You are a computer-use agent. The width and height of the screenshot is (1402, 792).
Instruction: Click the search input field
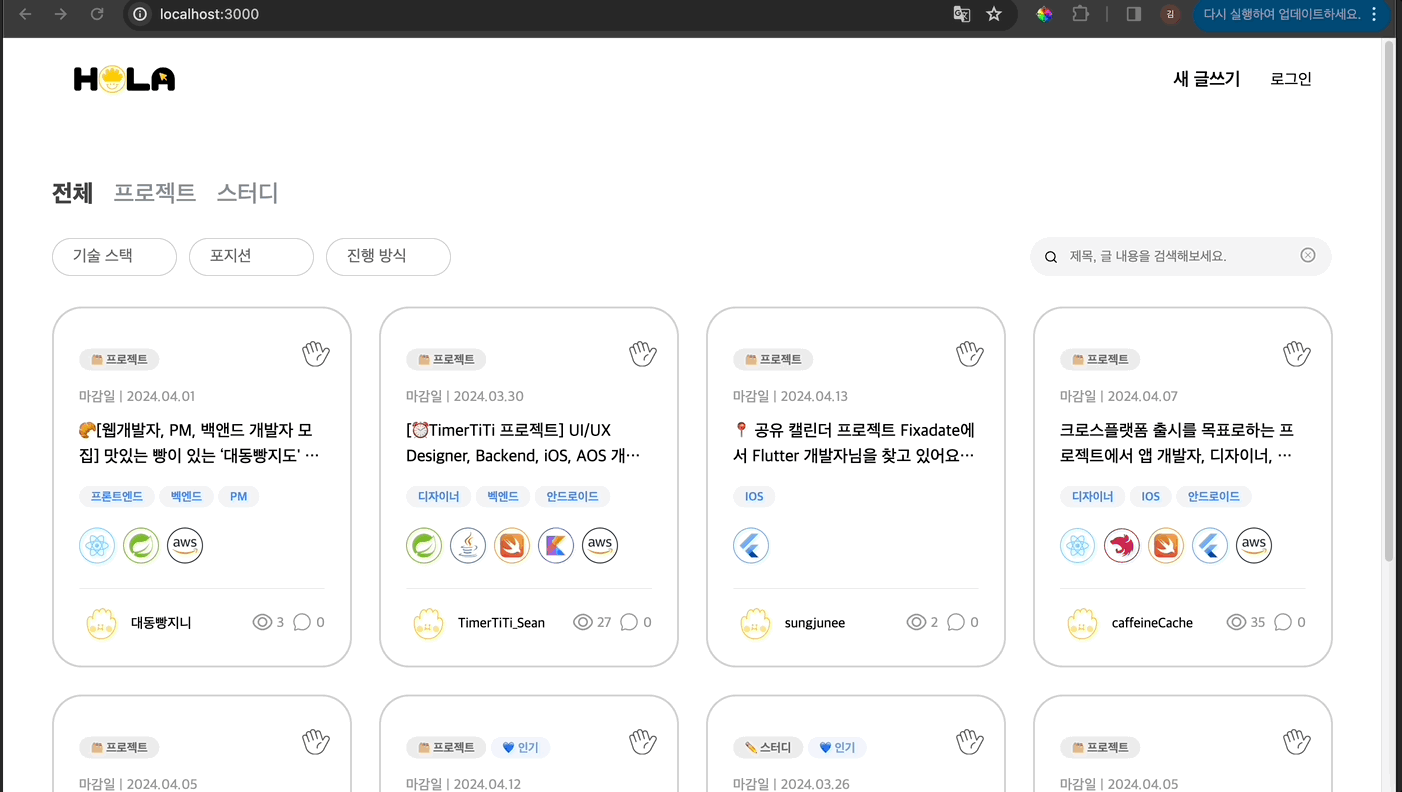[1180, 257]
